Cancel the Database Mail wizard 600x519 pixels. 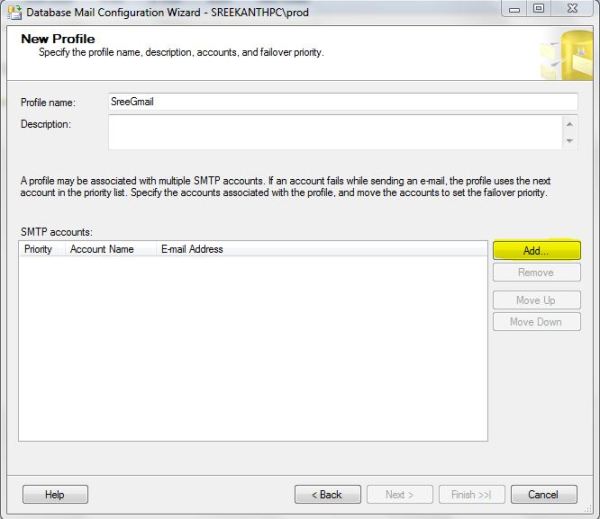tap(544, 494)
